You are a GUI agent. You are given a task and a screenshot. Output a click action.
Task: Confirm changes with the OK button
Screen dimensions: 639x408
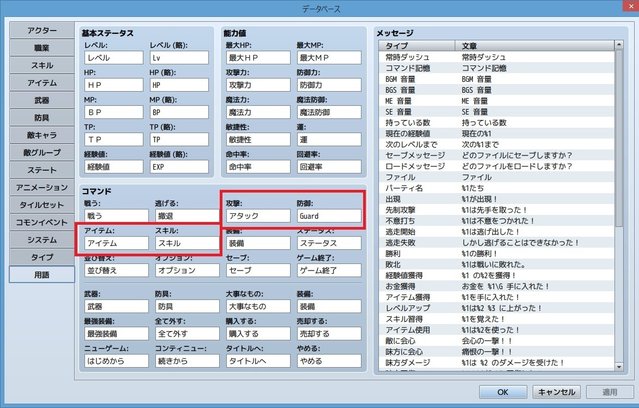tap(503, 392)
